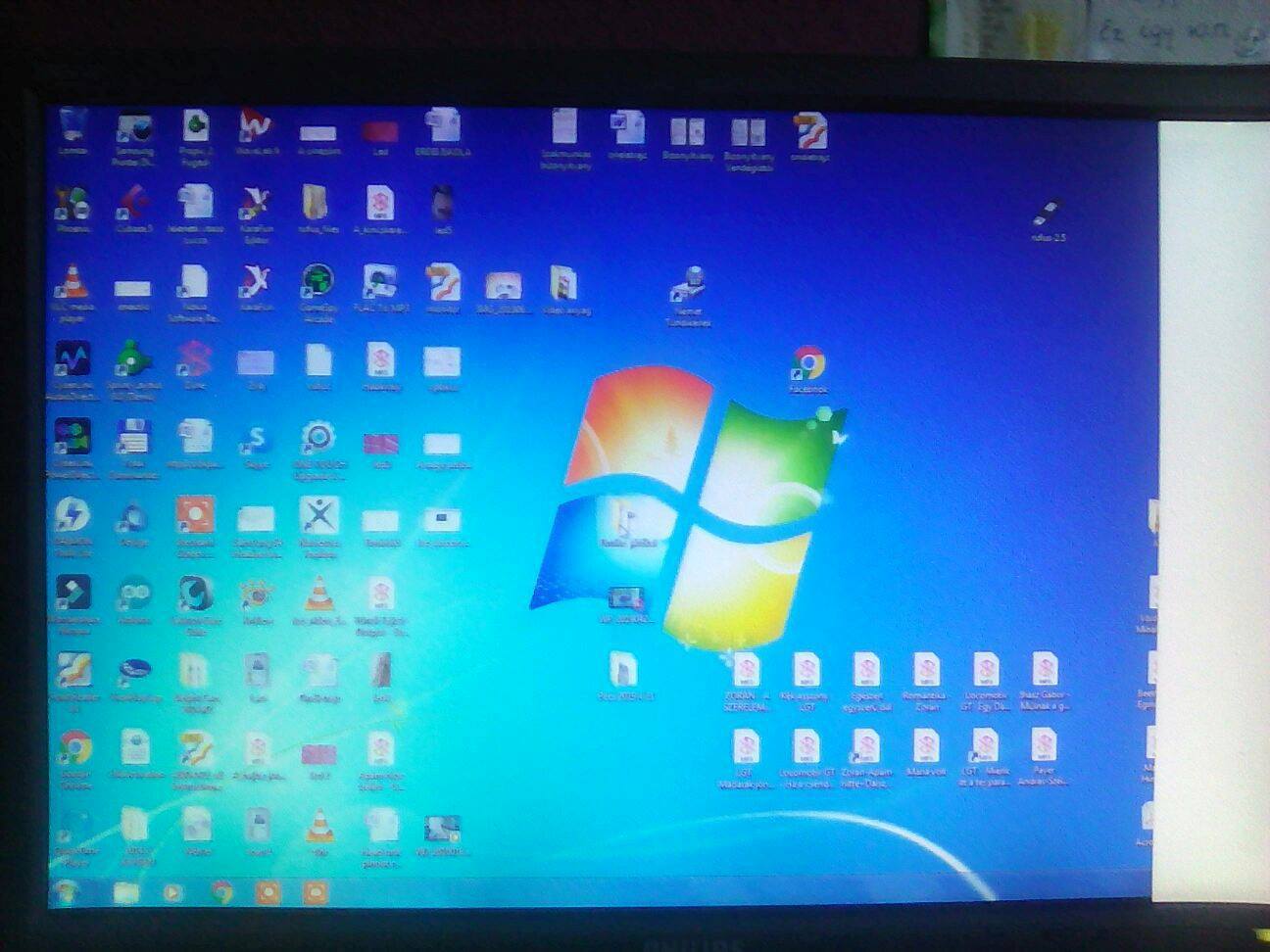Select the ZORAN - A SZERELEM MP3 file

(x=747, y=682)
